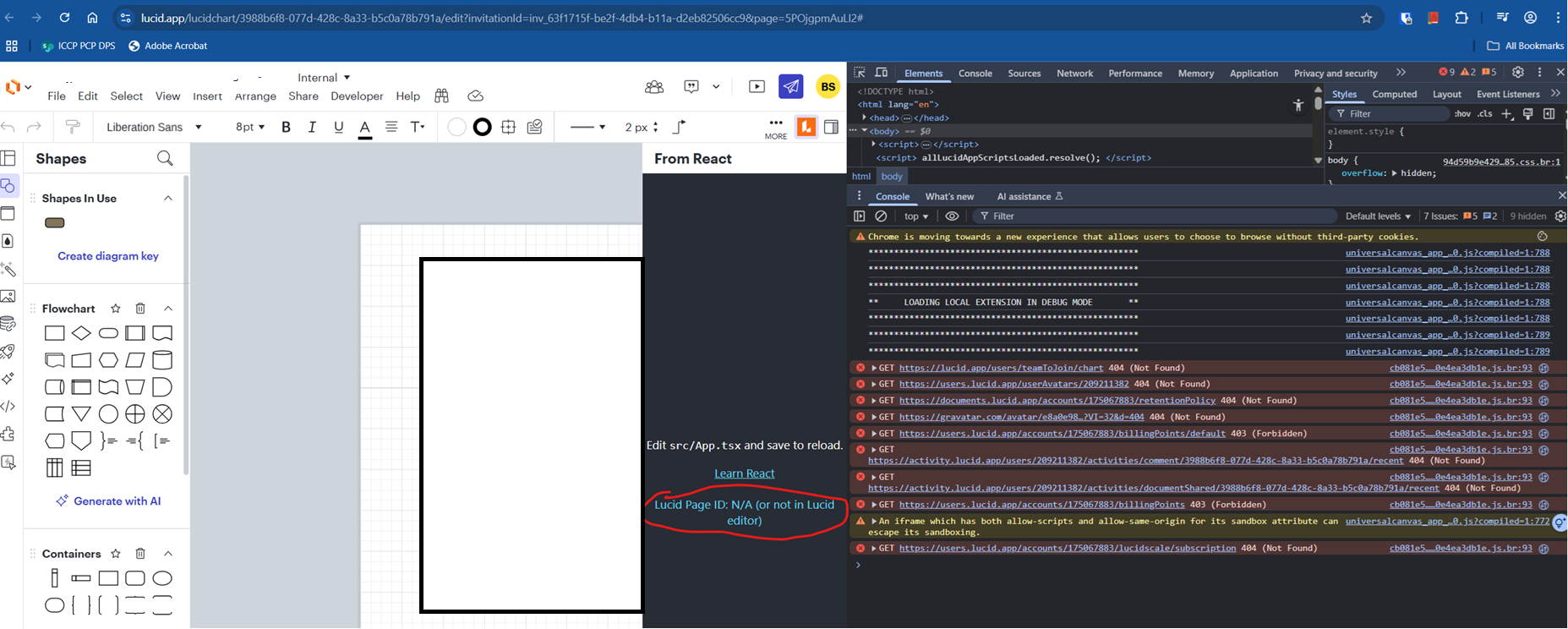Search shapes with magnifier icon
Viewport: 1568px width, 629px height.
click(165, 158)
